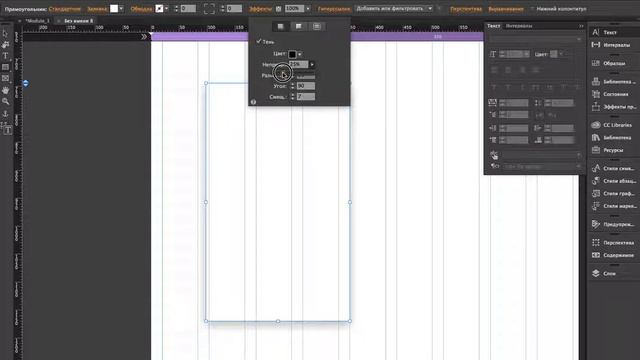
Task: Open Добавить или фильтровать hyperlink combo box
Action: click(x=394, y=9)
